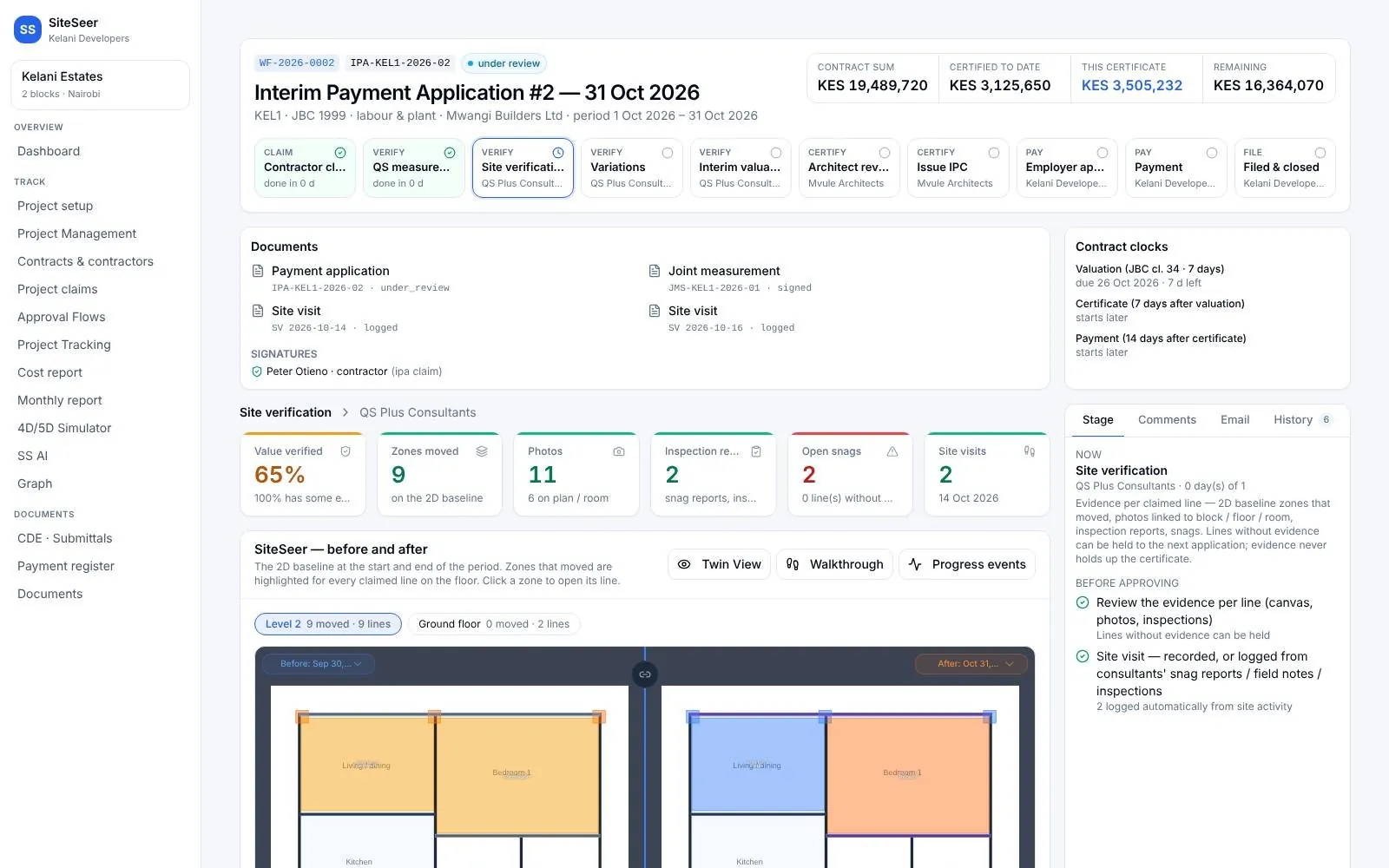The height and width of the screenshot is (868, 1389).
Task: Switch to the Email tab
Action: pyautogui.click(x=1234, y=420)
